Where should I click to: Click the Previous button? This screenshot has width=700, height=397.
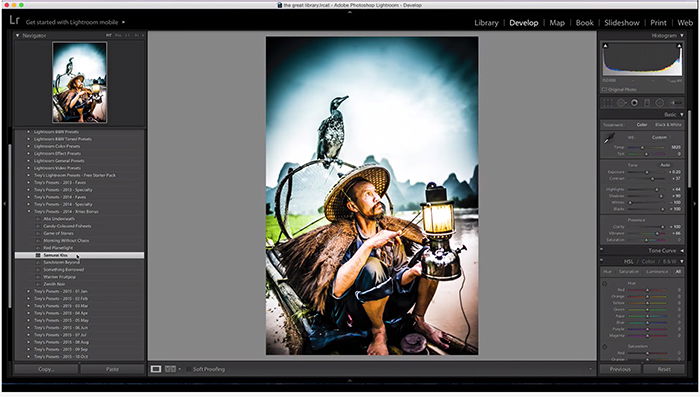coord(620,369)
